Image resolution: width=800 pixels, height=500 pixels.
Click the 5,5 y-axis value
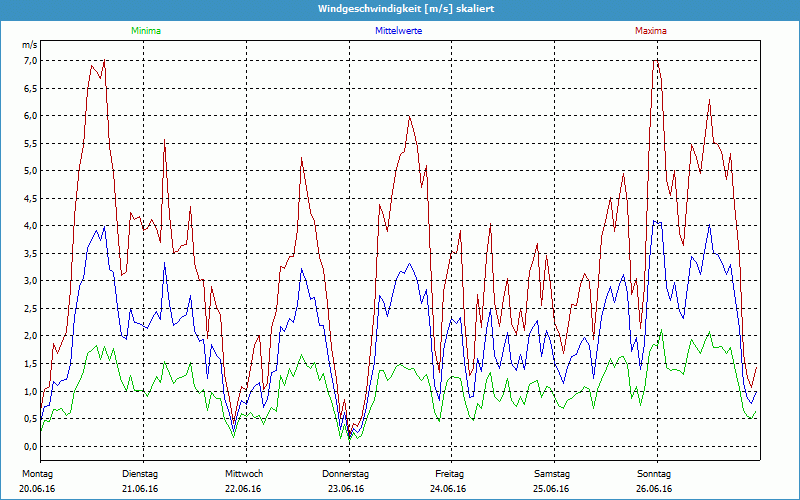click(31, 143)
